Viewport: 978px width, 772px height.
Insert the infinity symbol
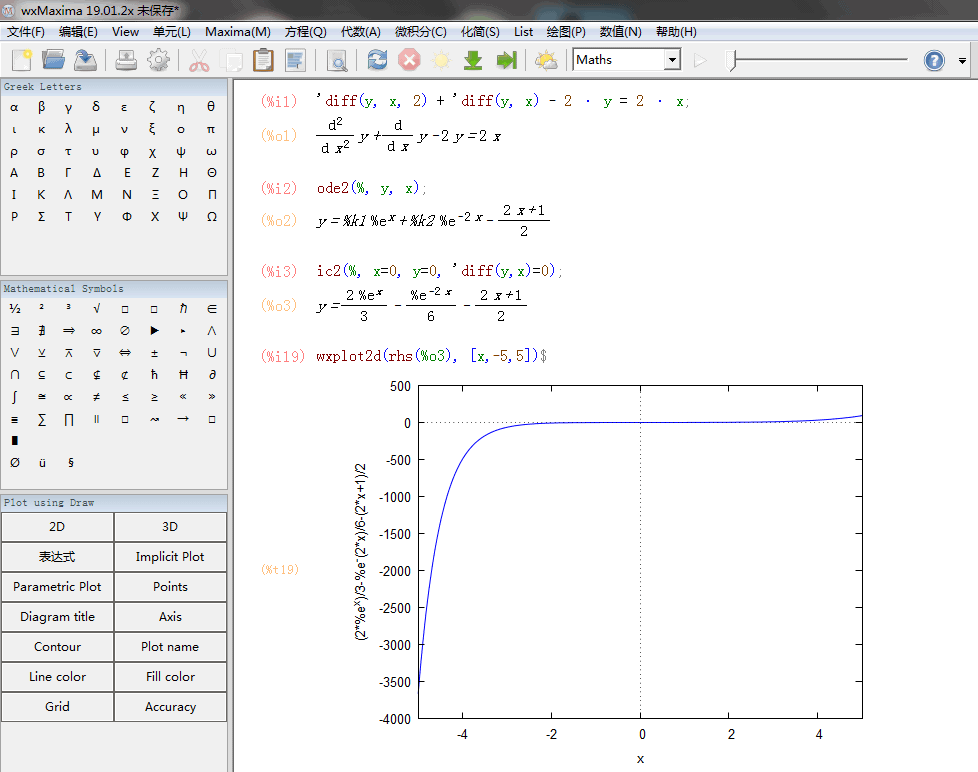coord(96,331)
